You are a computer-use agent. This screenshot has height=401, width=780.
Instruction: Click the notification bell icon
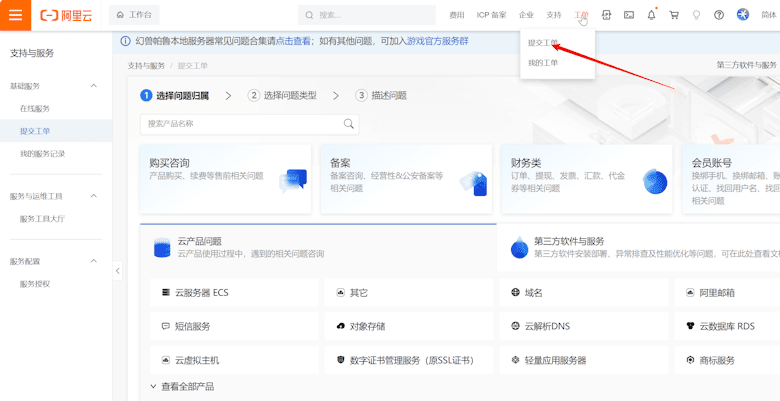[651, 15]
